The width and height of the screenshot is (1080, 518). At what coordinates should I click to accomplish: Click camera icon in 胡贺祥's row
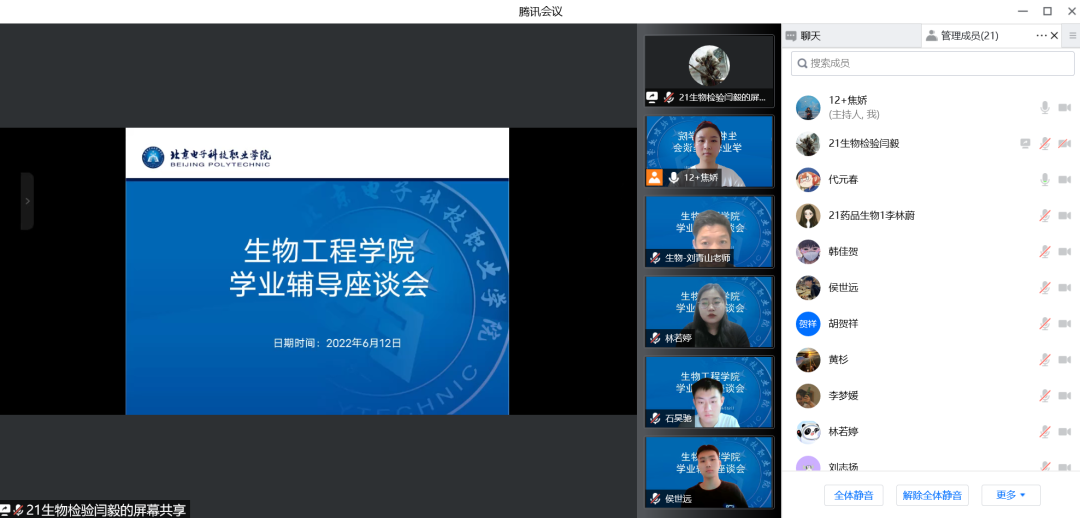(x=1064, y=323)
